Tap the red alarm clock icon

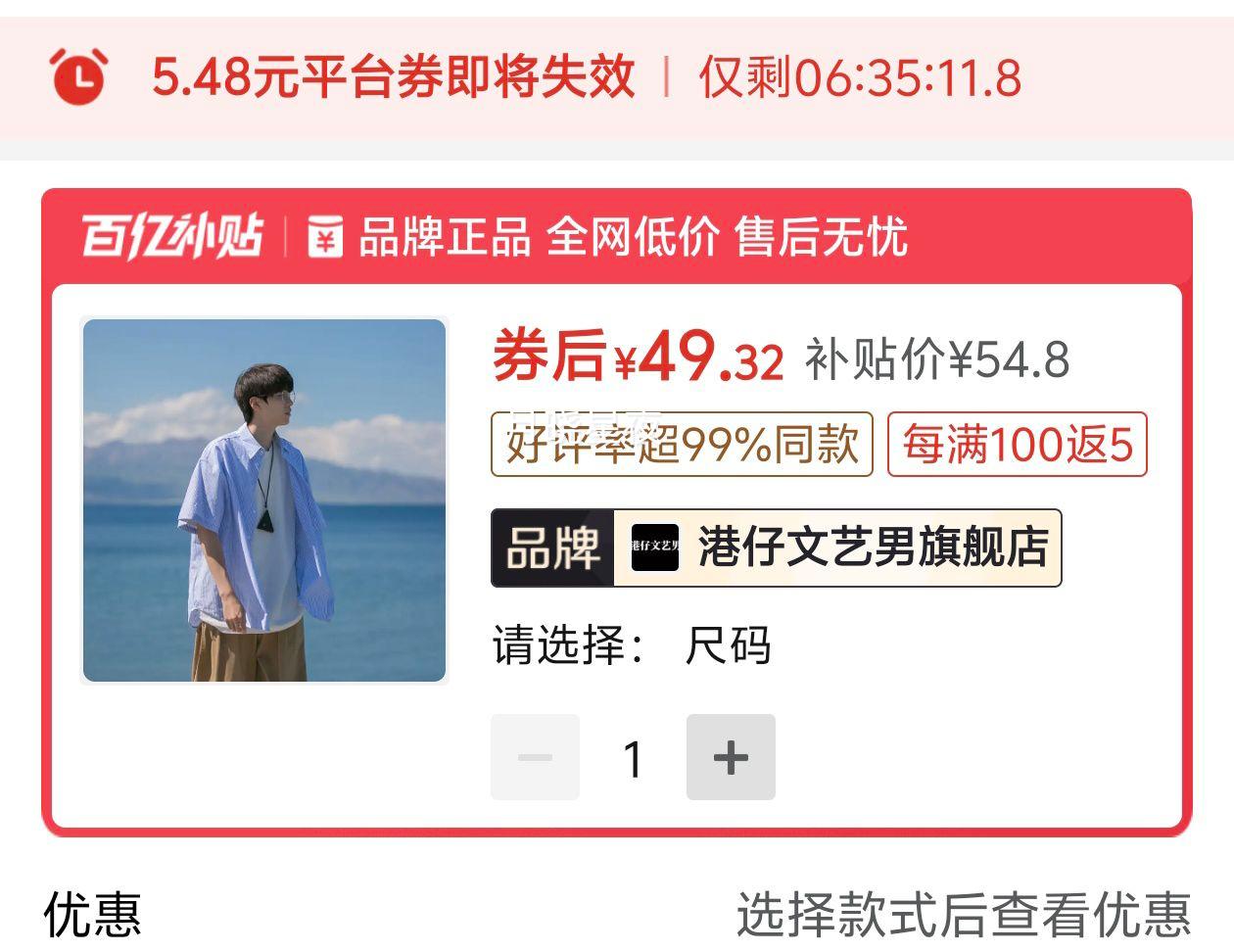79,75
